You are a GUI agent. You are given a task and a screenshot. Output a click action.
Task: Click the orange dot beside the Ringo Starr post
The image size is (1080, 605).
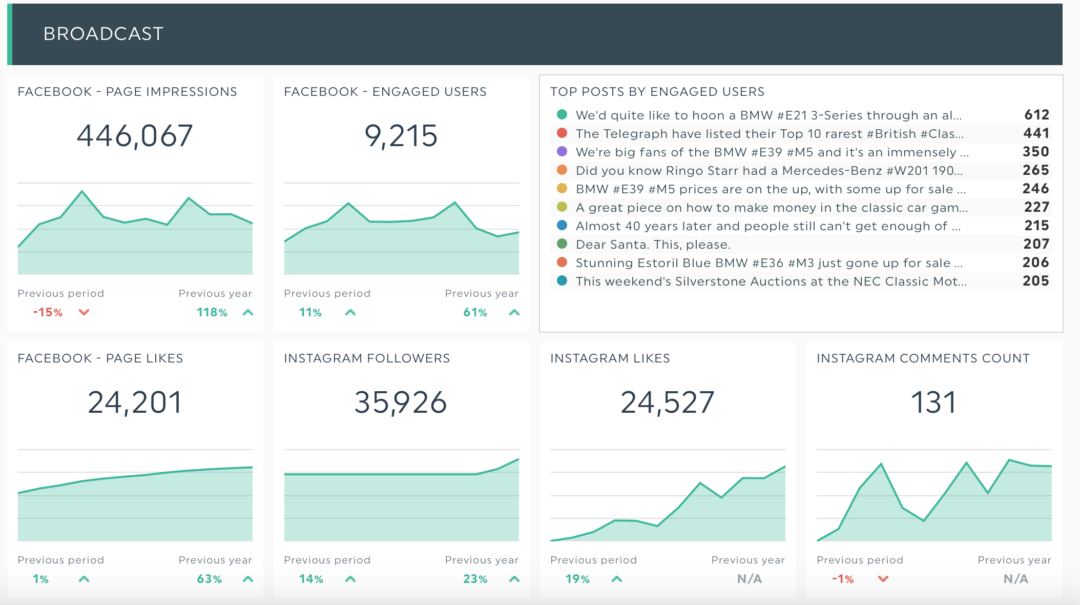pyautogui.click(x=561, y=170)
